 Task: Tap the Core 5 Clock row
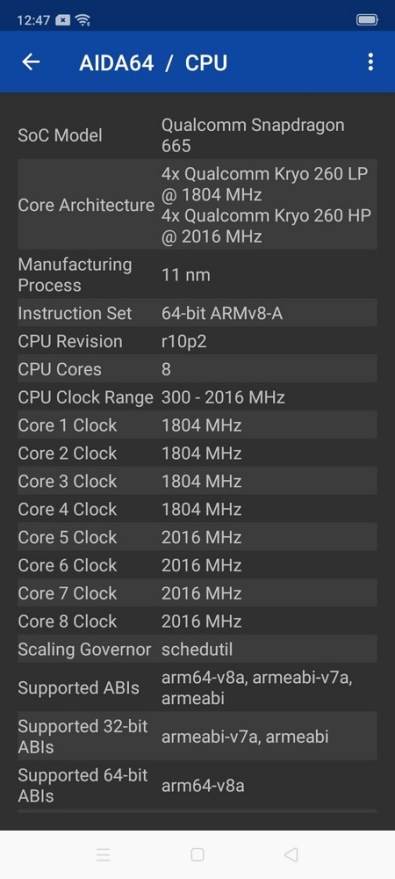[197, 537]
